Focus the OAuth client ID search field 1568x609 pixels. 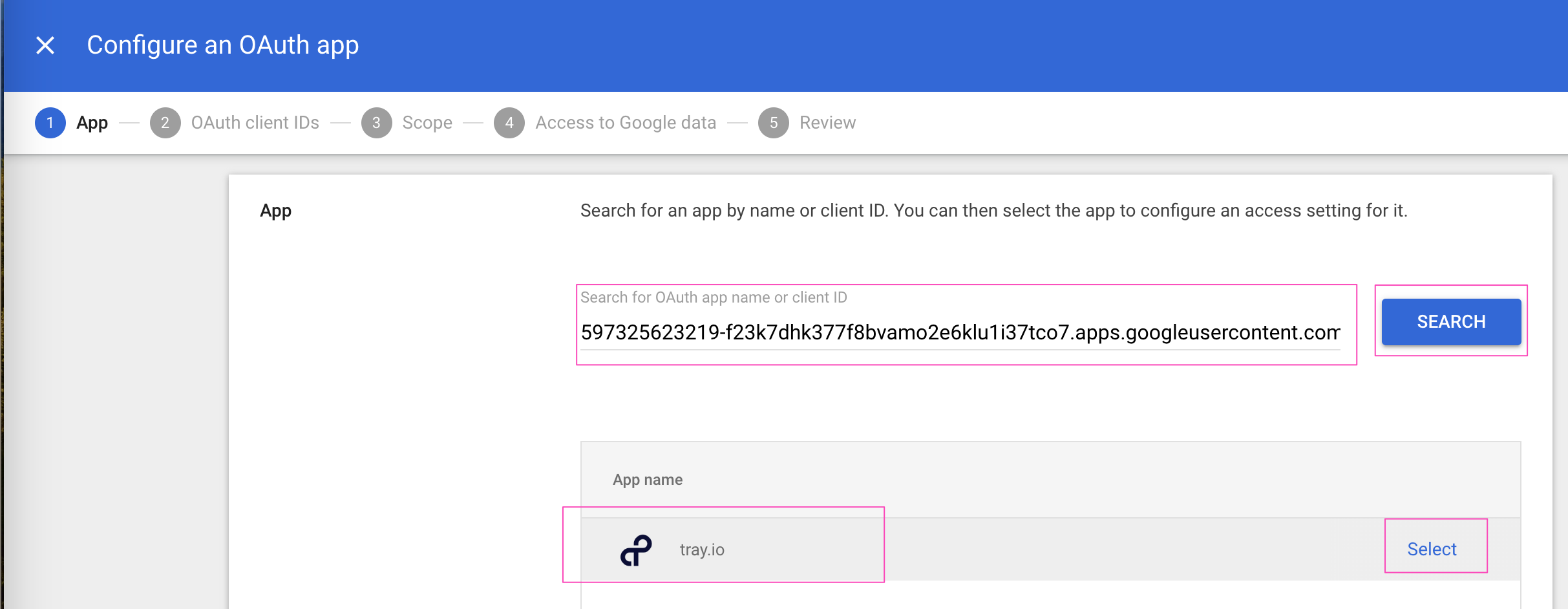960,332
